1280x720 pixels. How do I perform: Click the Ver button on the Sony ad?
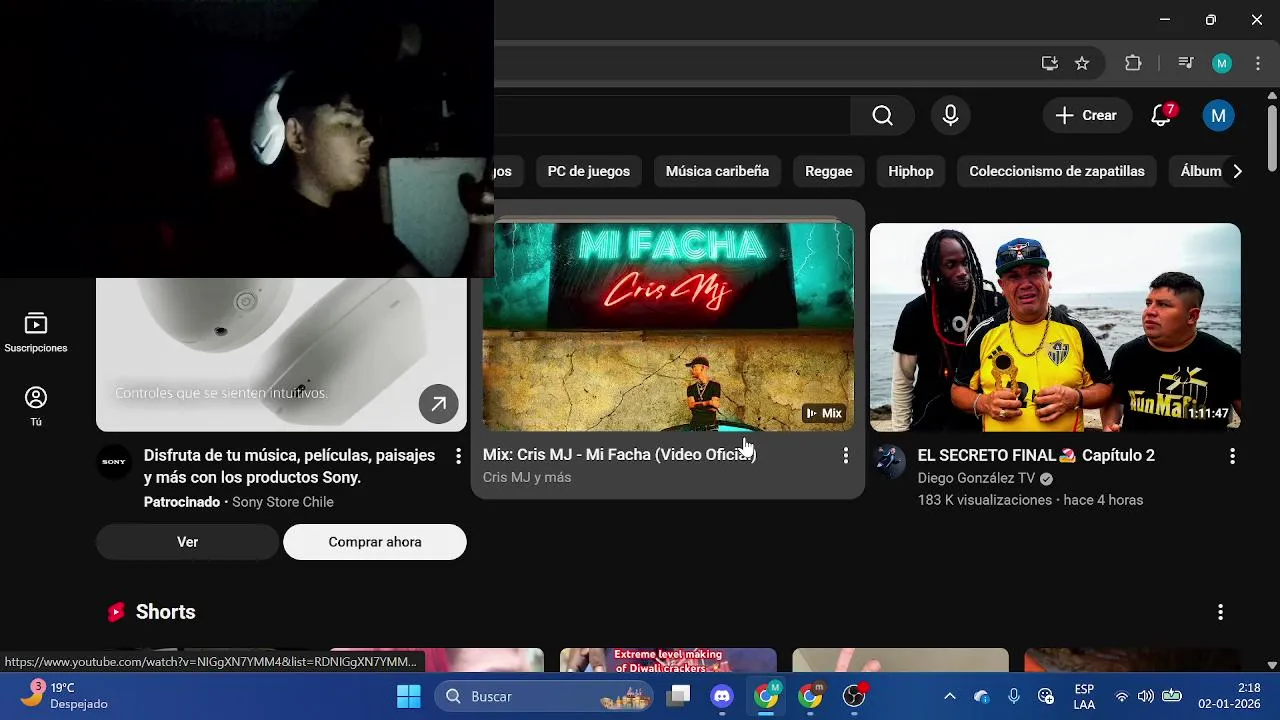tap(187, 542)
